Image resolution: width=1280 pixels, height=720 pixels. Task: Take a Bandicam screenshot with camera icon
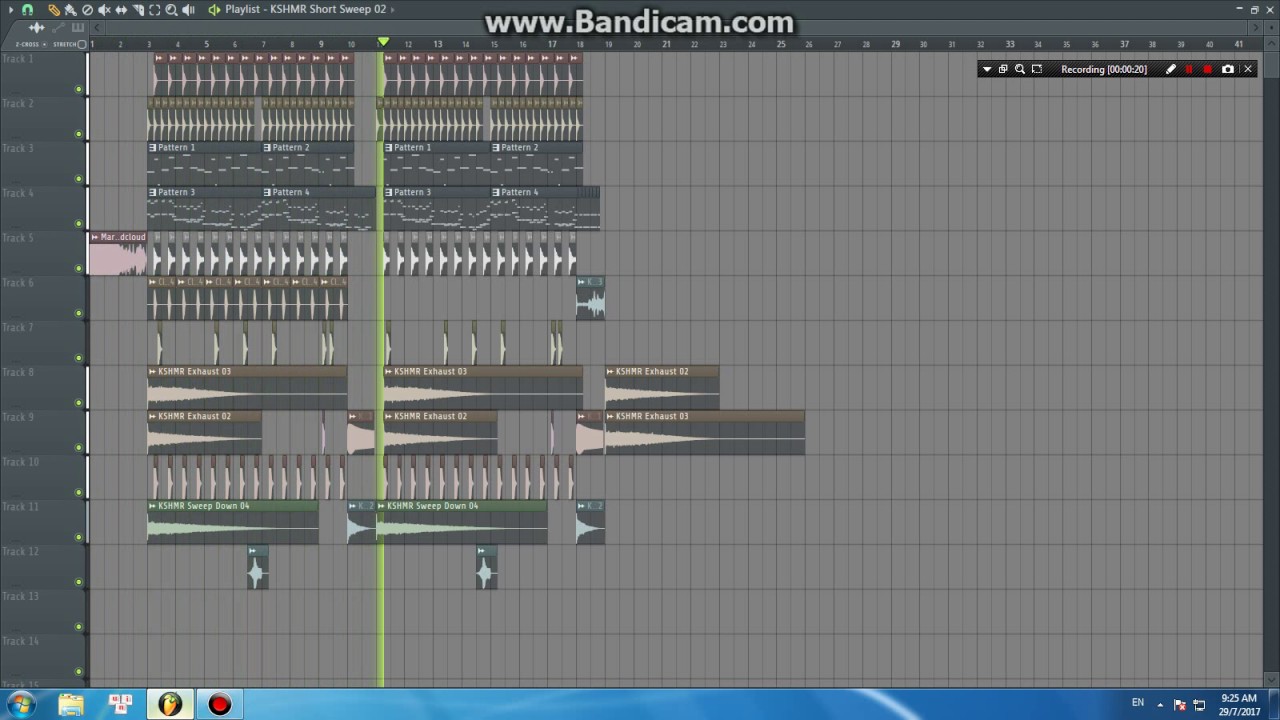[1228, 69]
